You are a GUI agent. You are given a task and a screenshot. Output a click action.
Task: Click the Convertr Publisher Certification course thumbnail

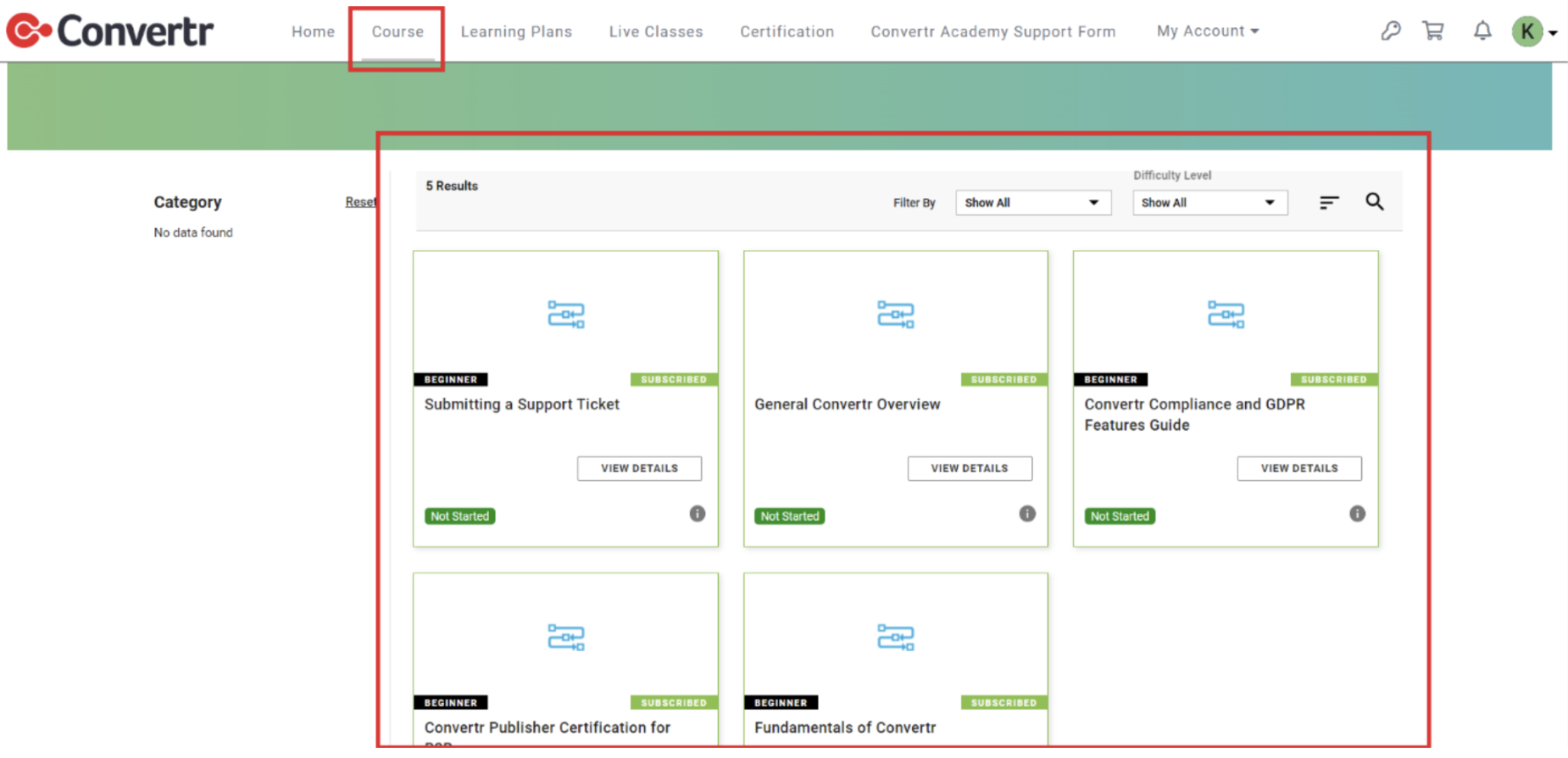click(x=566, y=637)
